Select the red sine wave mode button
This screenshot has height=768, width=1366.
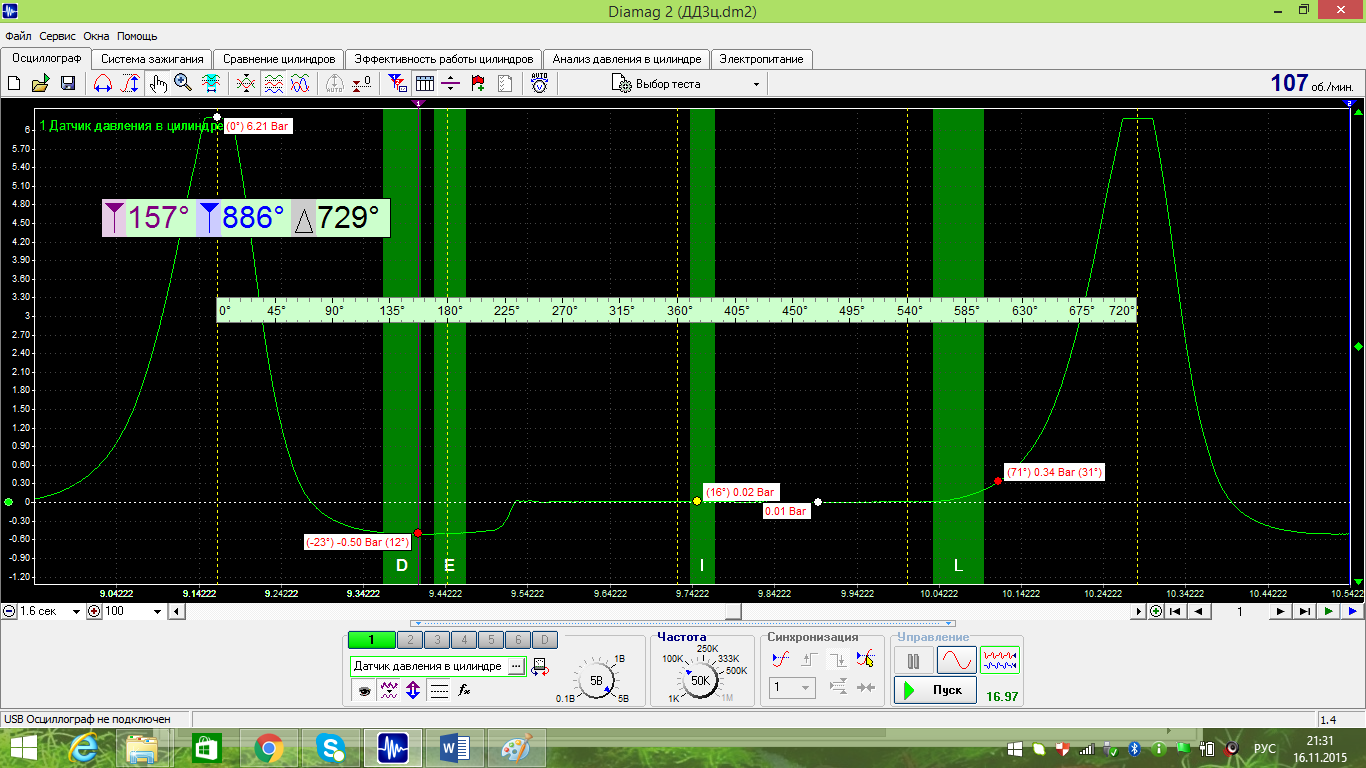tap(956, 660)
